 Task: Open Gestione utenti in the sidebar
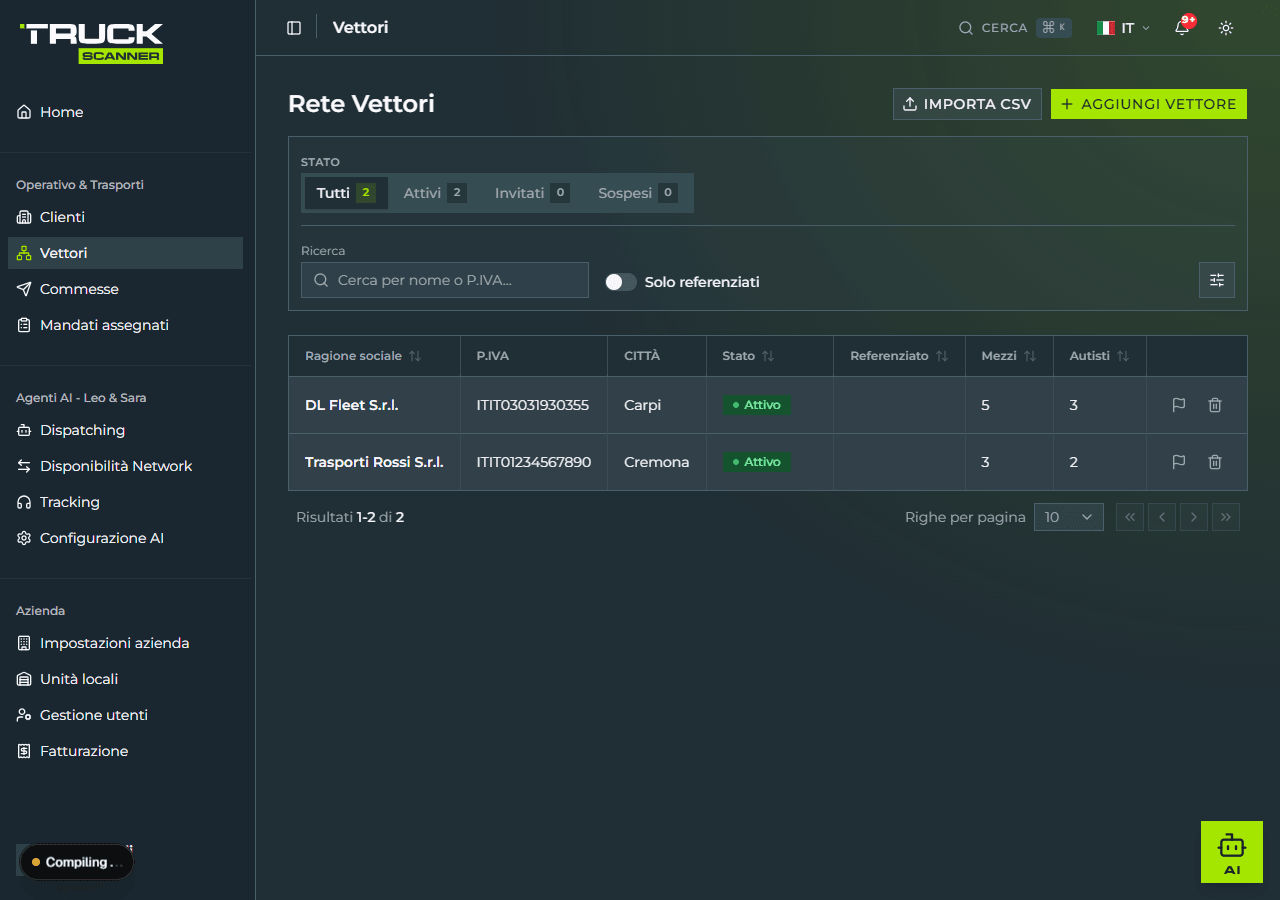[x=125, y=715]
